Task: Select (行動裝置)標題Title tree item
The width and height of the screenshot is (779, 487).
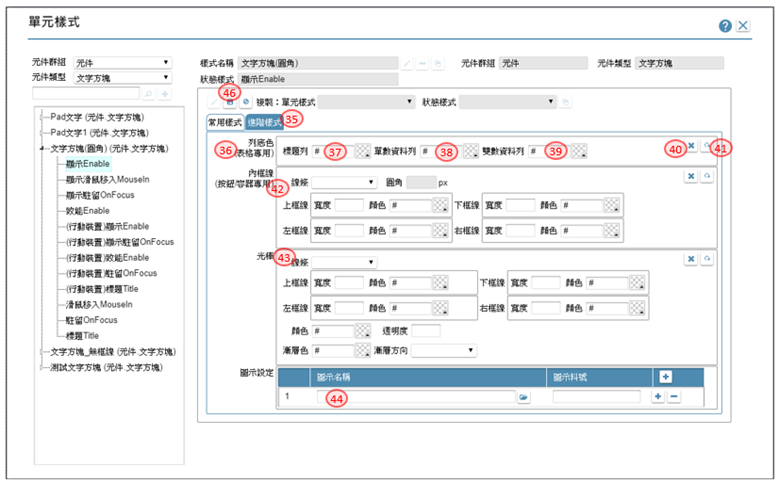Action: (x=102, y=289)
